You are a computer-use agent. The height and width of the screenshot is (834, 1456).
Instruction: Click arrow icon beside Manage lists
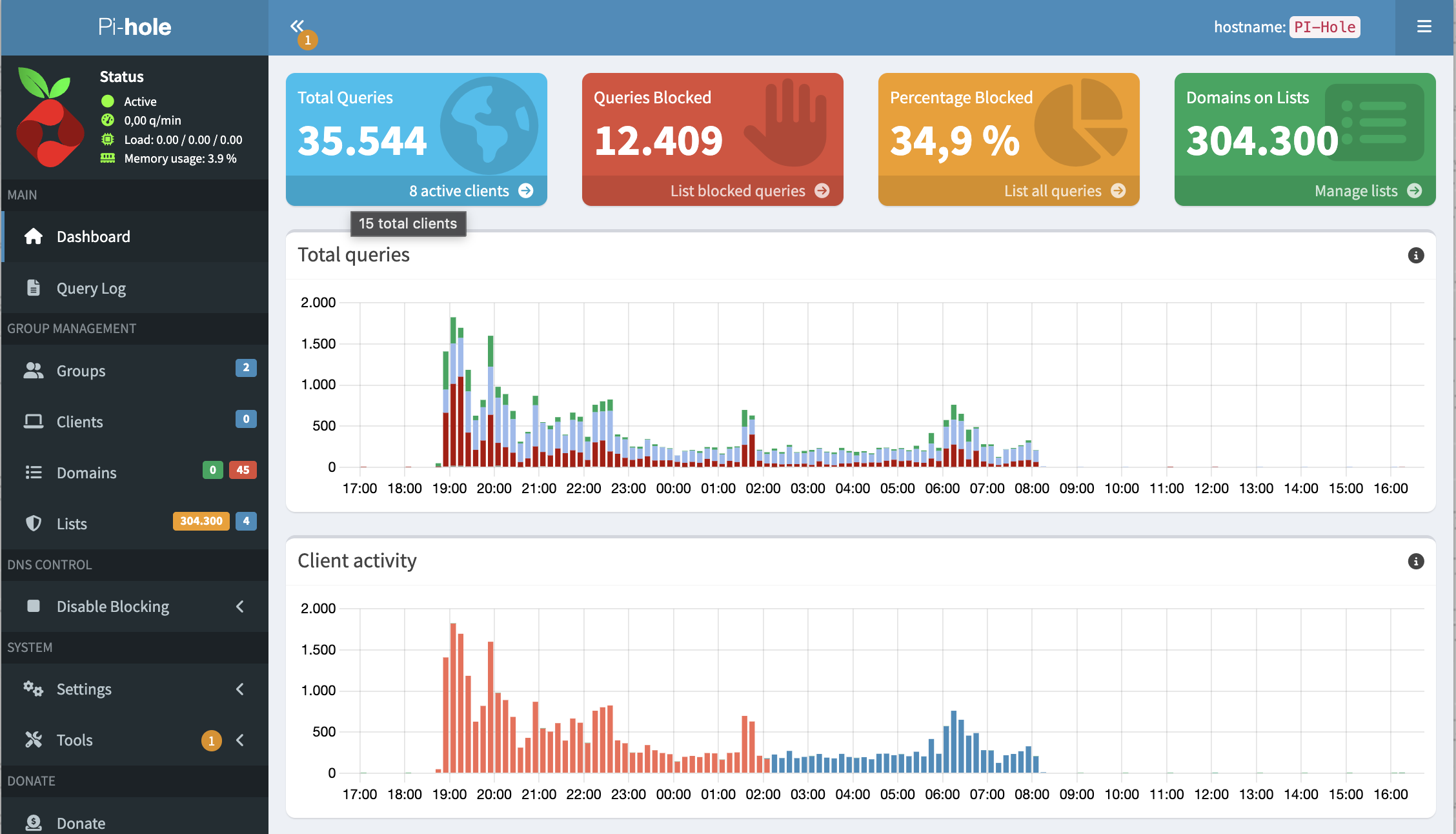[1414, 191]
